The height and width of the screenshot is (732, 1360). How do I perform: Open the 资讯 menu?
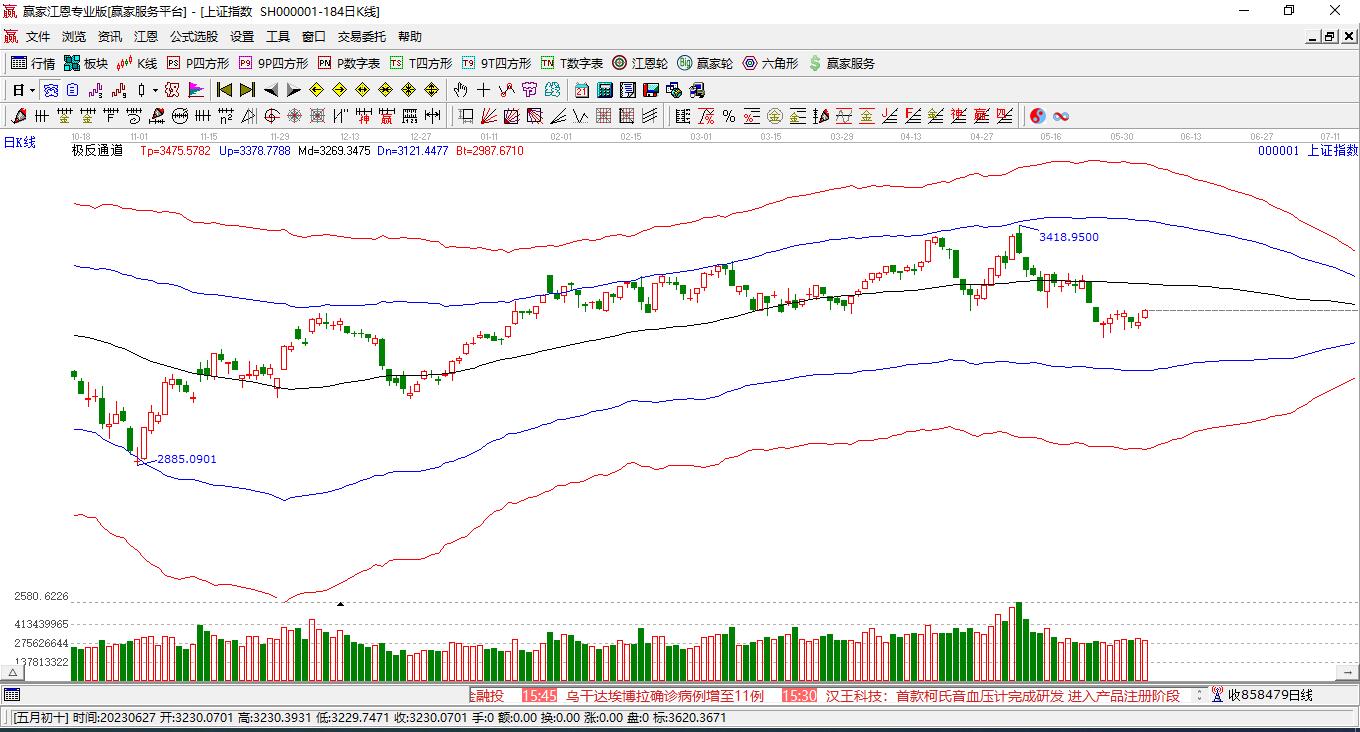[110, 36]
